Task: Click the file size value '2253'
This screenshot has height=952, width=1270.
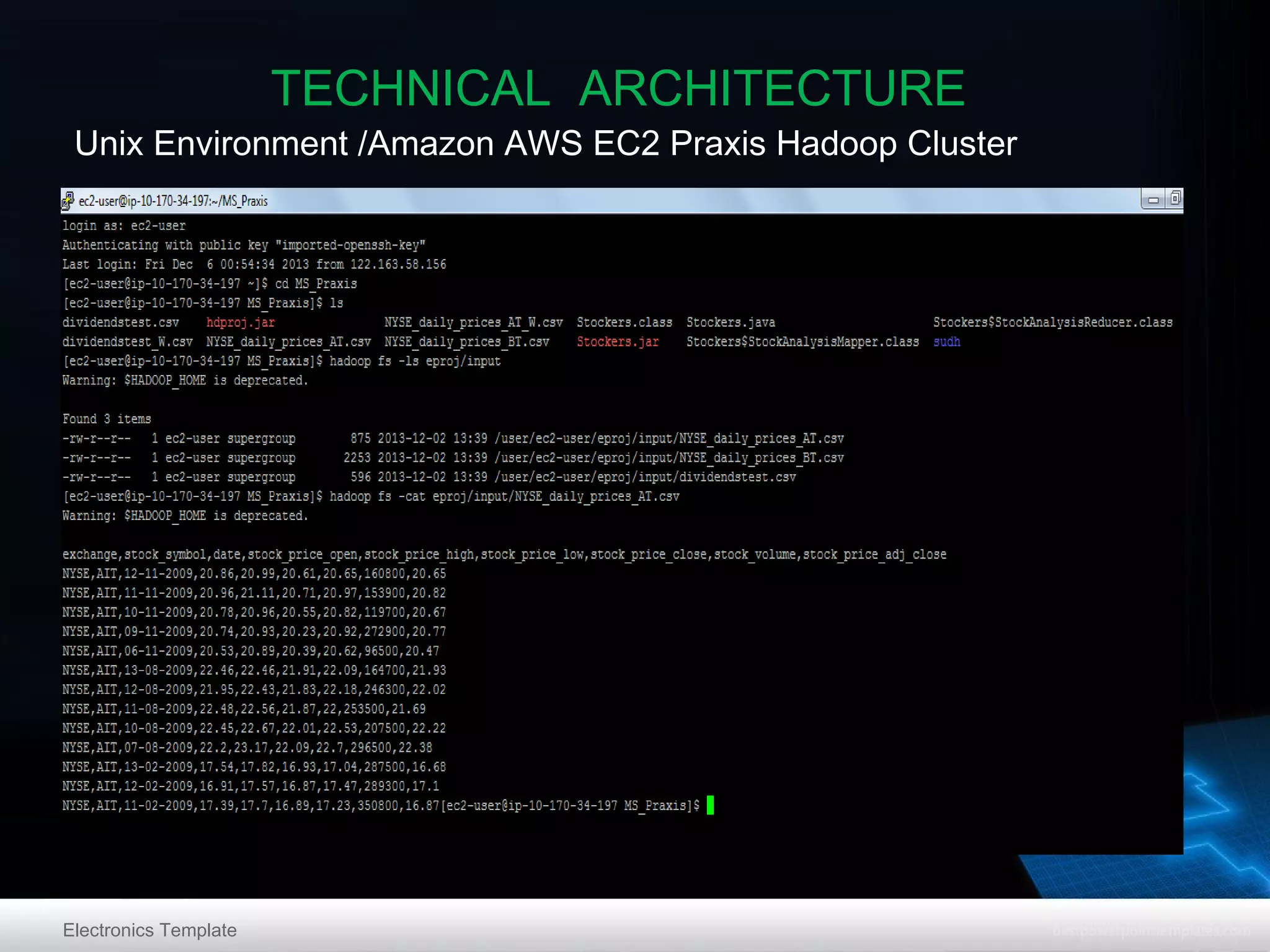Action: [x=357, y=457]
